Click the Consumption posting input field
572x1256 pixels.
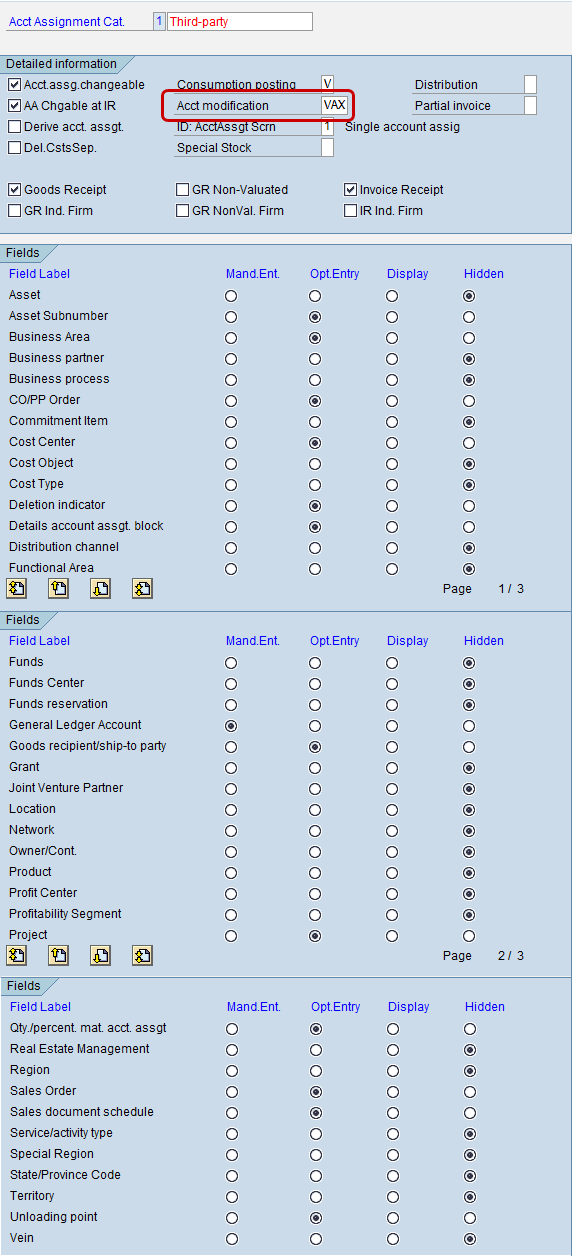click(327, 84)
